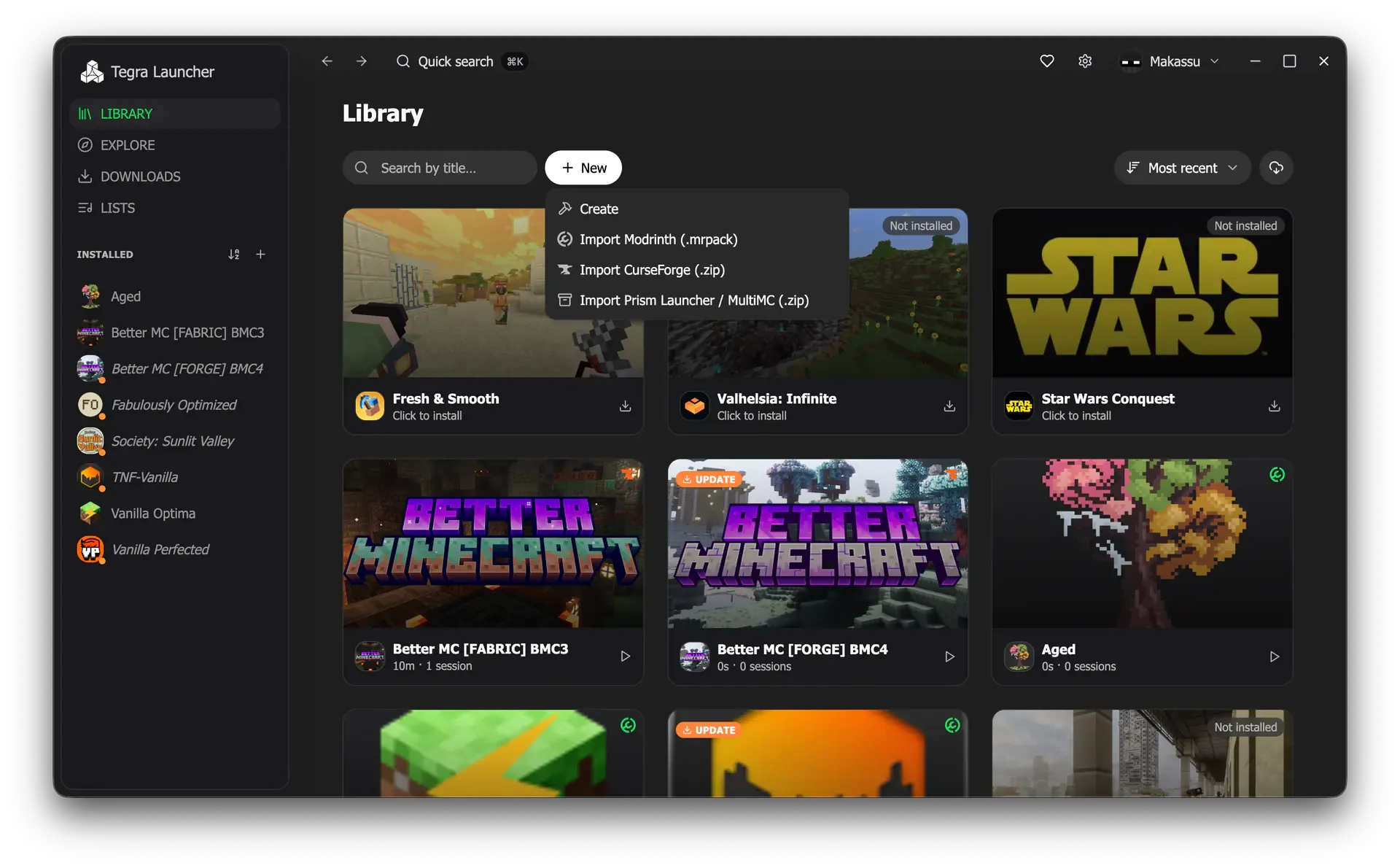1400x868 pixels.
Task: Open the Downloads section
Action: 175,177
